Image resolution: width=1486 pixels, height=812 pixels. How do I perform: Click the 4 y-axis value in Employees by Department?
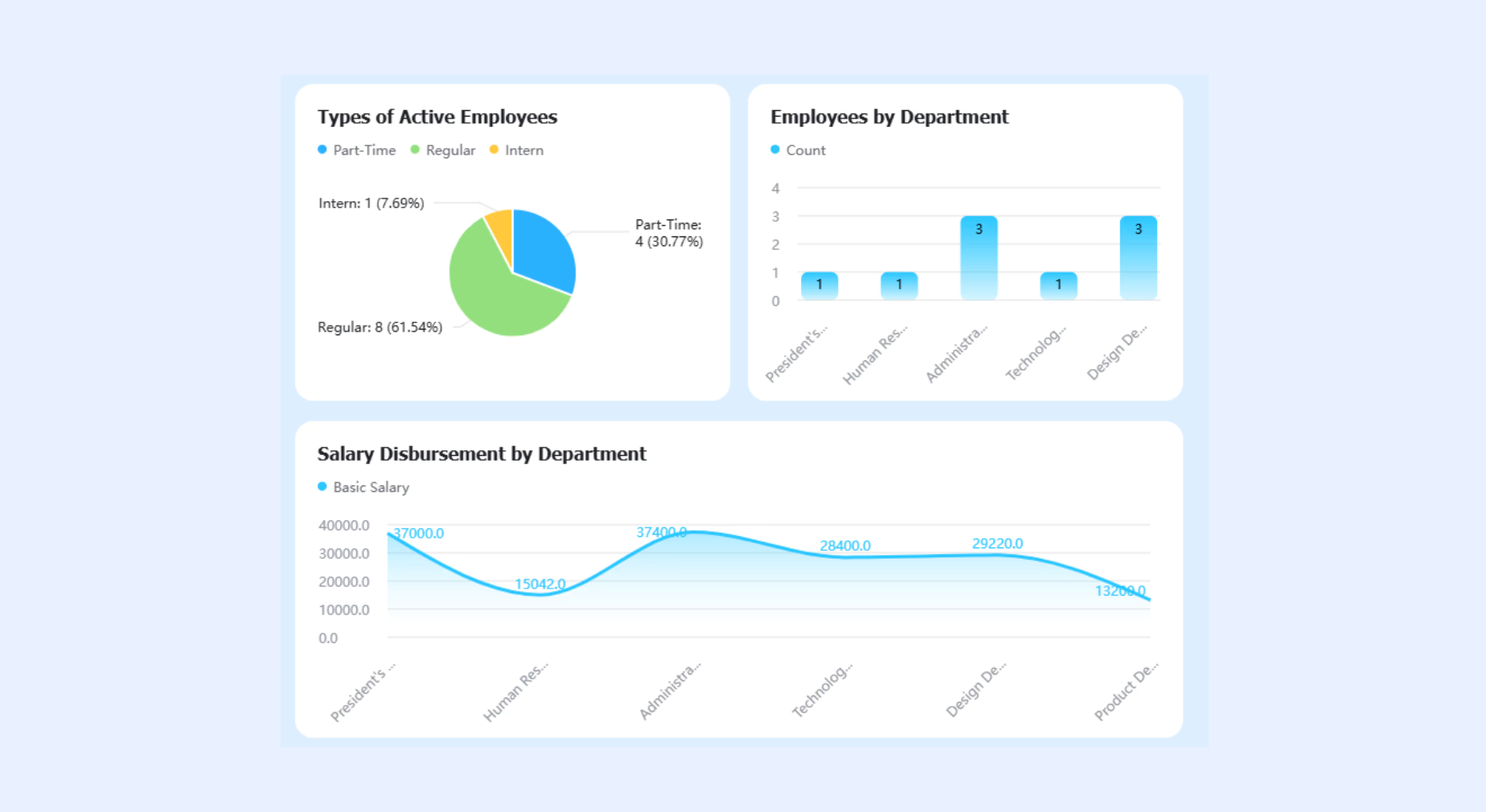point(775,189)
